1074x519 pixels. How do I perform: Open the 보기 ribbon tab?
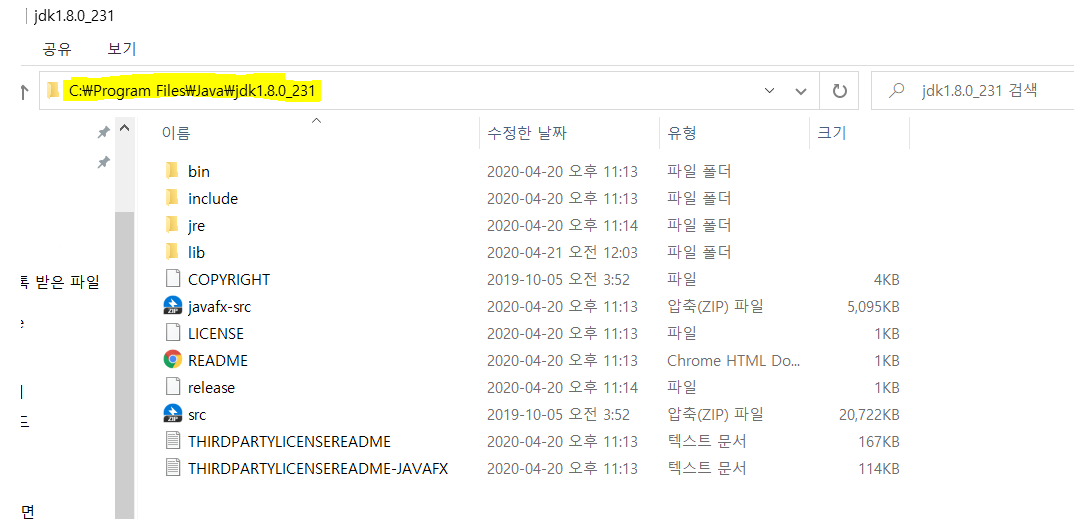click(x=122, y=49)
